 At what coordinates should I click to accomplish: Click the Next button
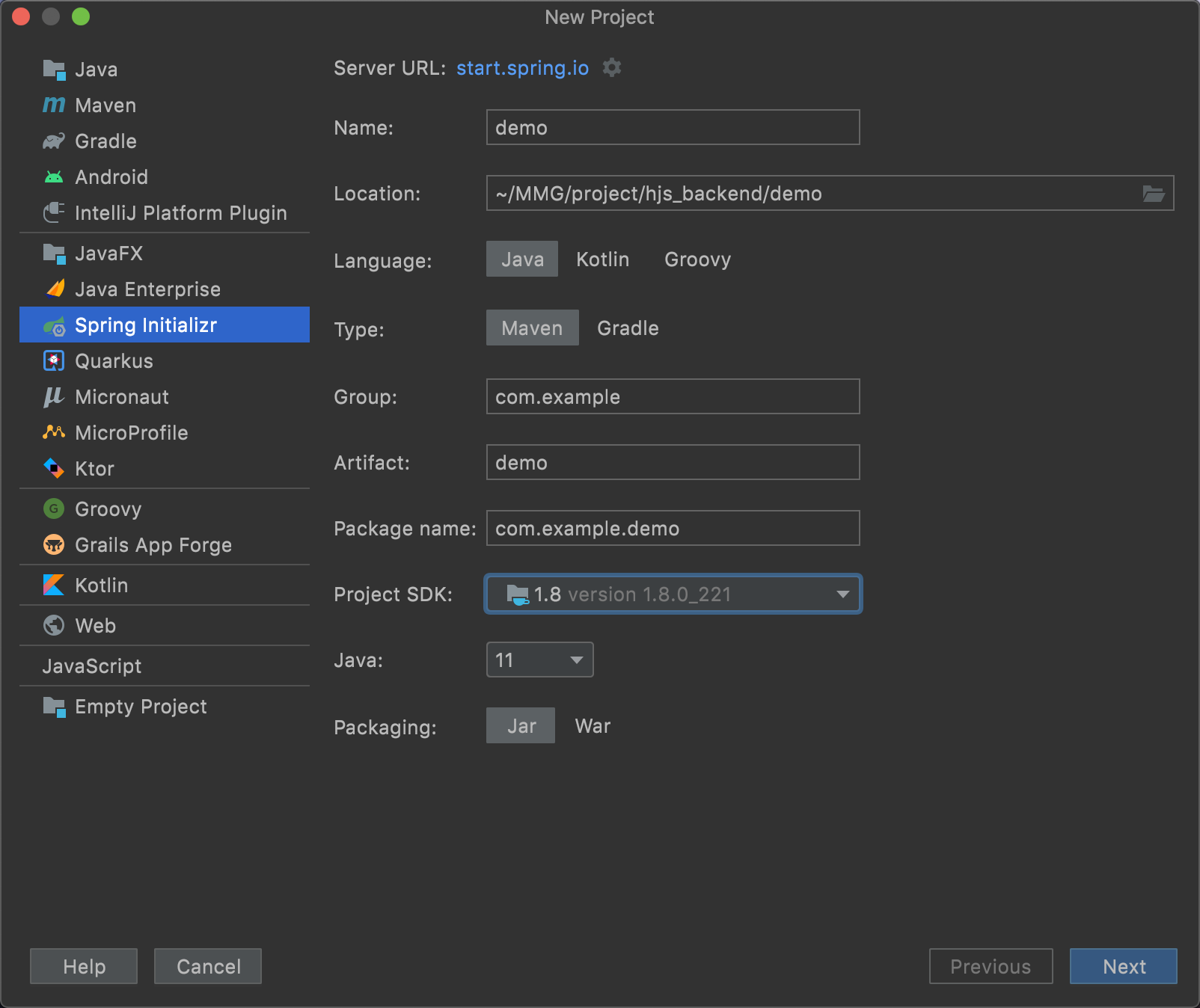pos(1124,966)
